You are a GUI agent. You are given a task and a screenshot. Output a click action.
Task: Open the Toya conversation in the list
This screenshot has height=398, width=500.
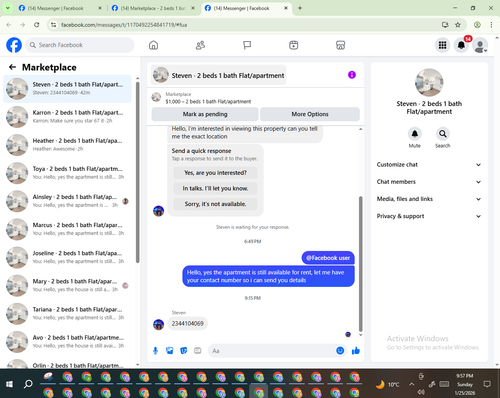[67, 173]
